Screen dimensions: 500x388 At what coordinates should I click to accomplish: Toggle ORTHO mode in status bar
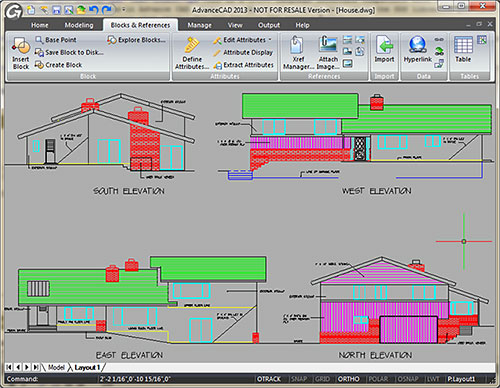(x=348, y=379)
